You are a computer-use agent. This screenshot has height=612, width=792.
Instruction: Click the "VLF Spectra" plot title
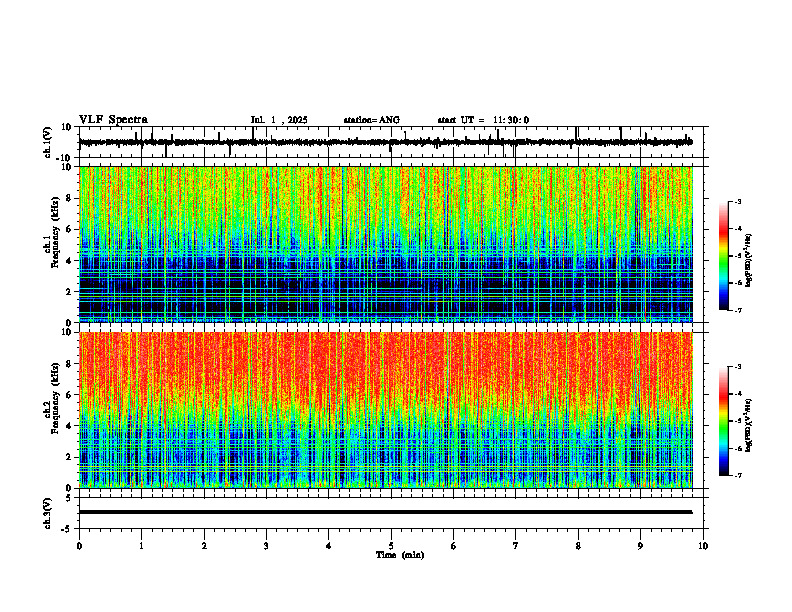click(113, 120)
